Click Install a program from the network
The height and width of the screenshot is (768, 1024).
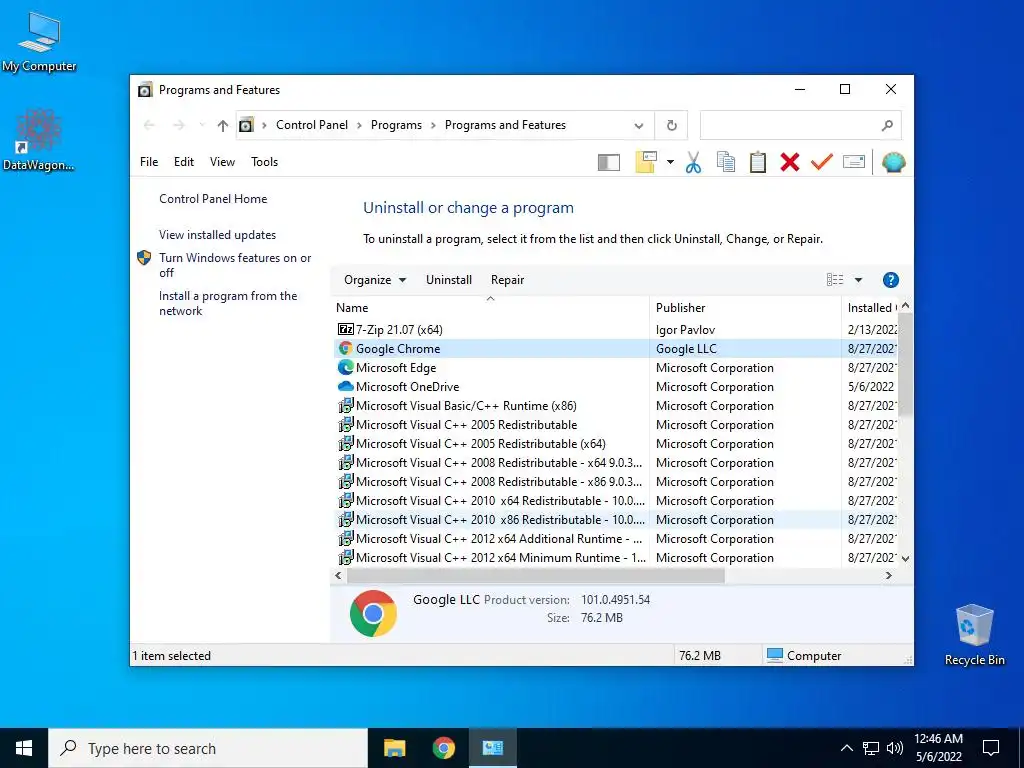(228, 304)
